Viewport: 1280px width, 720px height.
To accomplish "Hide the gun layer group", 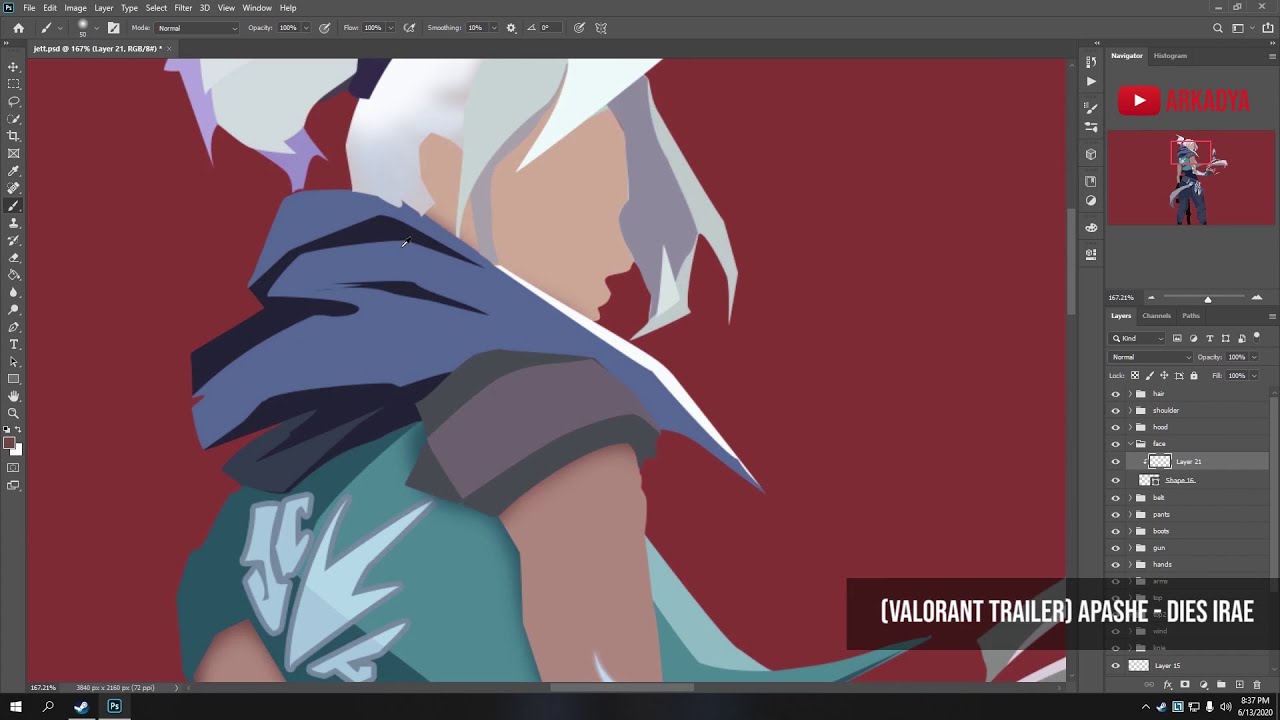I will point(1116,548).
